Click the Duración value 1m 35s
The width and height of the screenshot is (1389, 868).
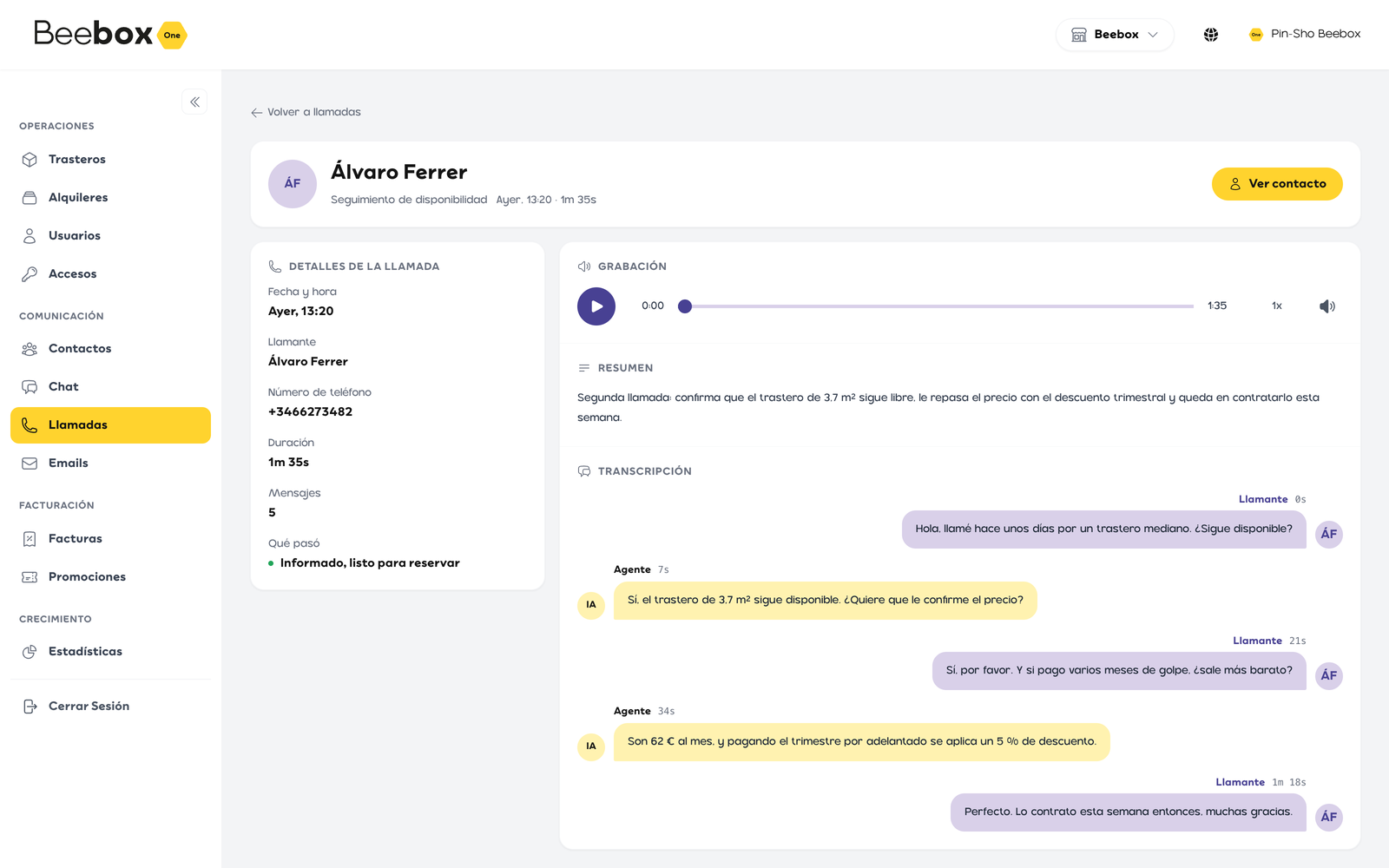coord(288,462)
